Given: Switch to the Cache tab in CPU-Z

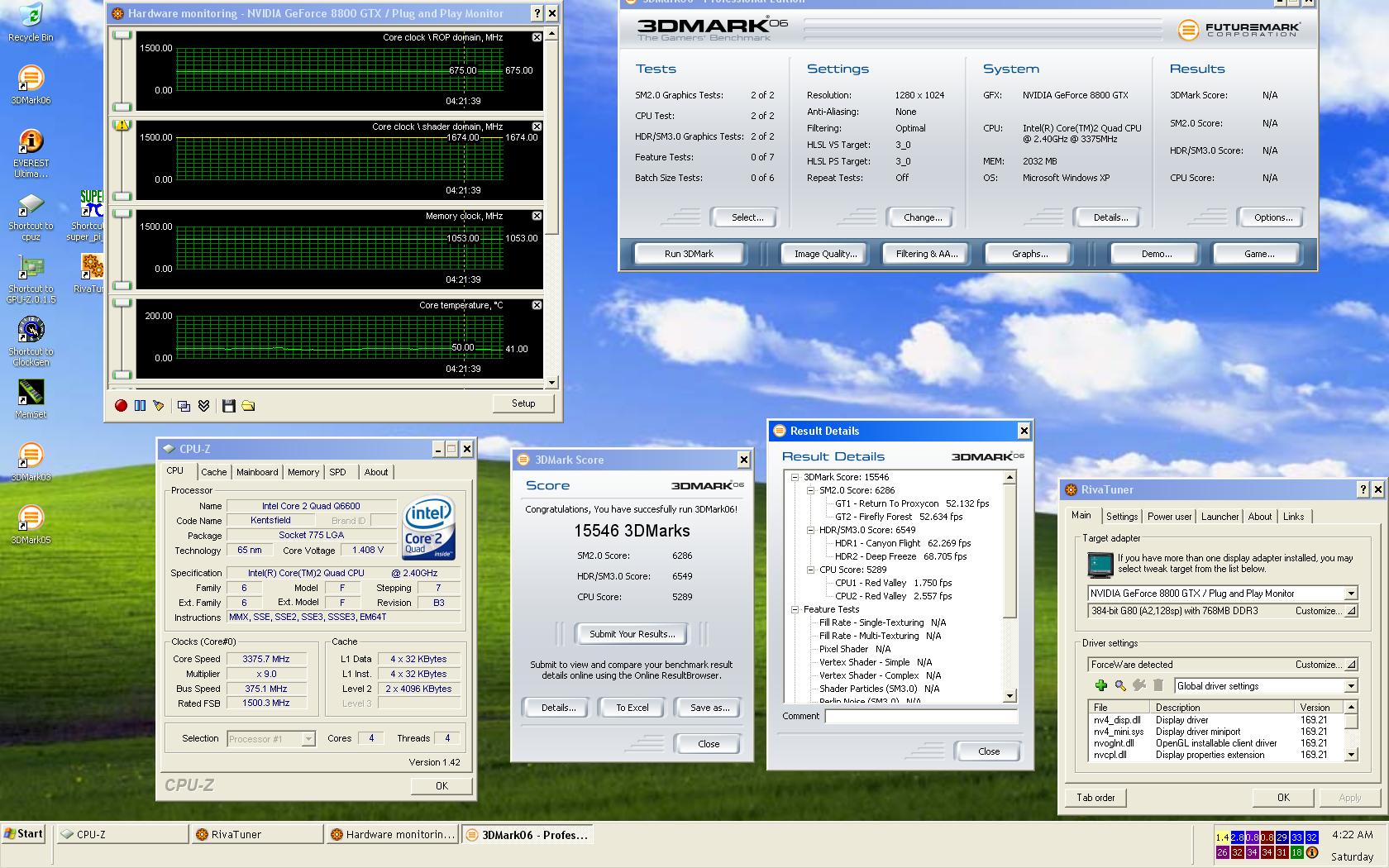Looking at the screenshot, I should pyautogui.click(x=213, y=472).
